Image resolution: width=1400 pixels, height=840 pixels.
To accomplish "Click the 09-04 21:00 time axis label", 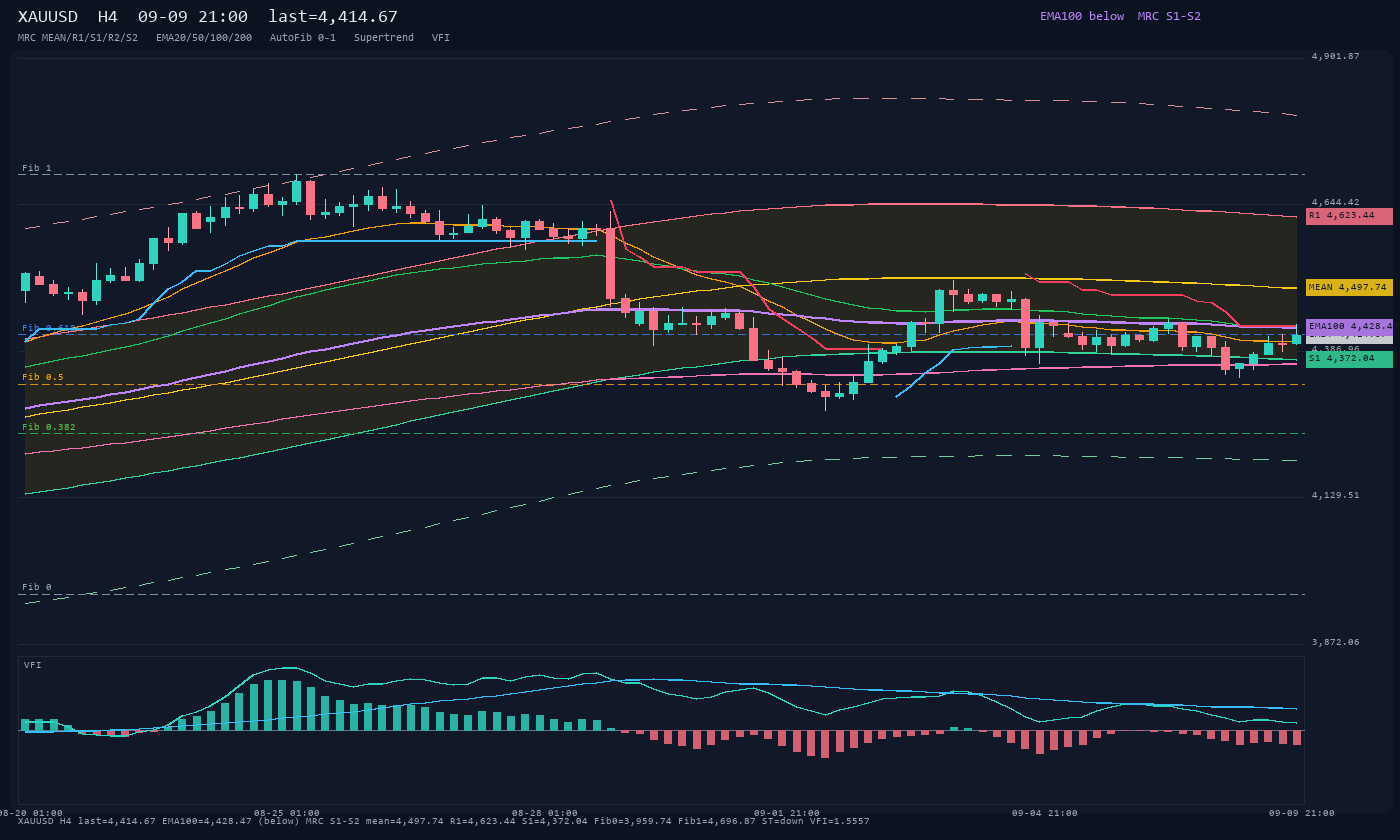I will coord(1045,813).
